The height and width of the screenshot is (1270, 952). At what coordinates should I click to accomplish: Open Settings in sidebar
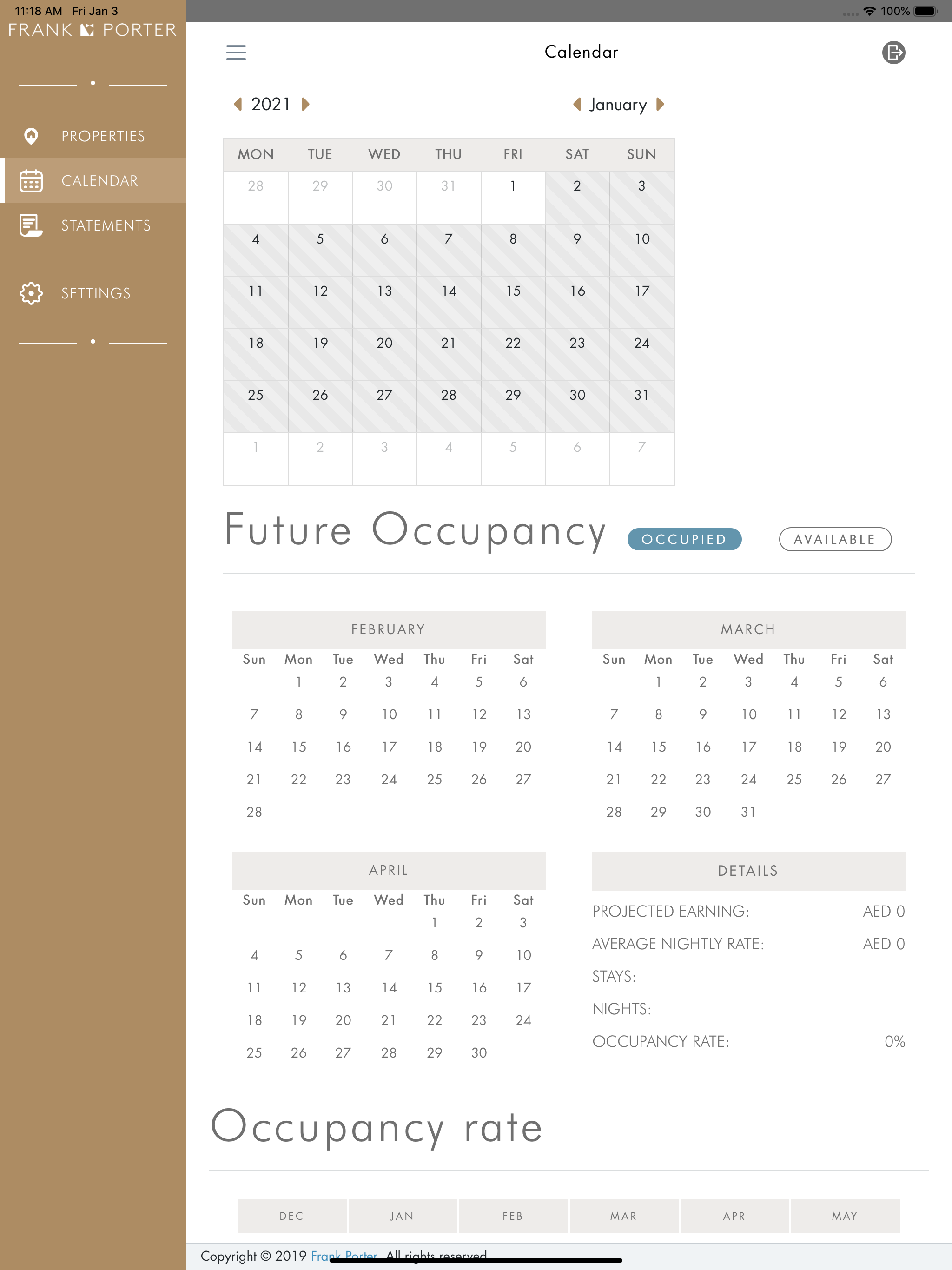93,293
